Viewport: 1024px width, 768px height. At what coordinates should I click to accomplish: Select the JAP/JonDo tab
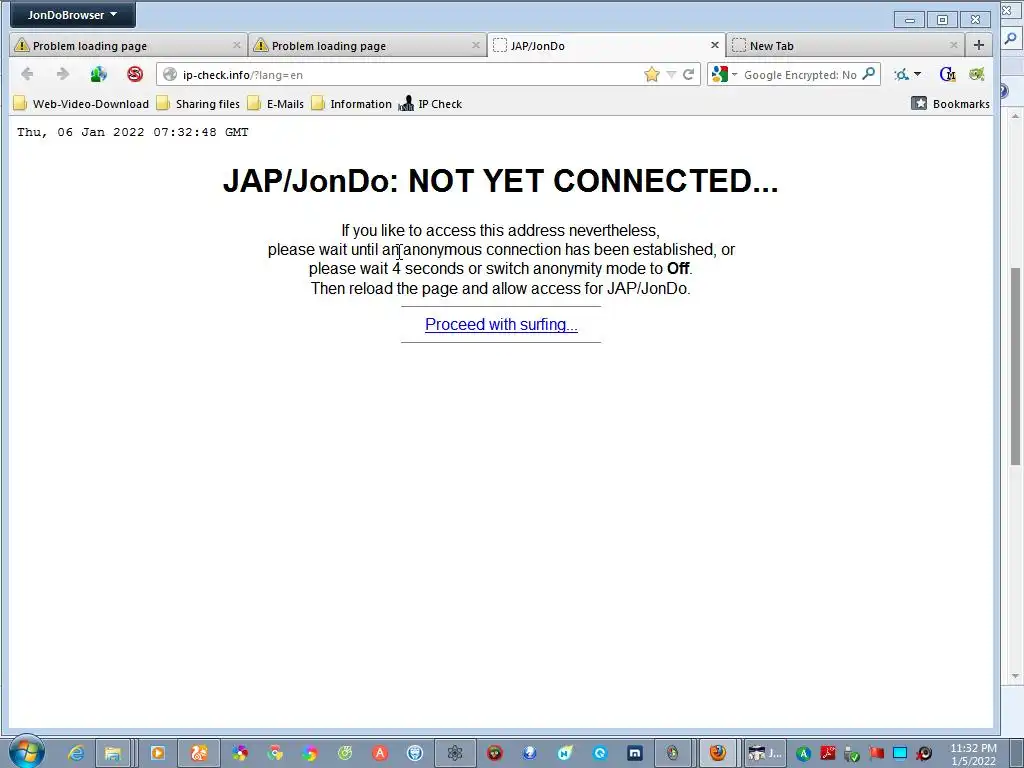(x=607, y=46)
